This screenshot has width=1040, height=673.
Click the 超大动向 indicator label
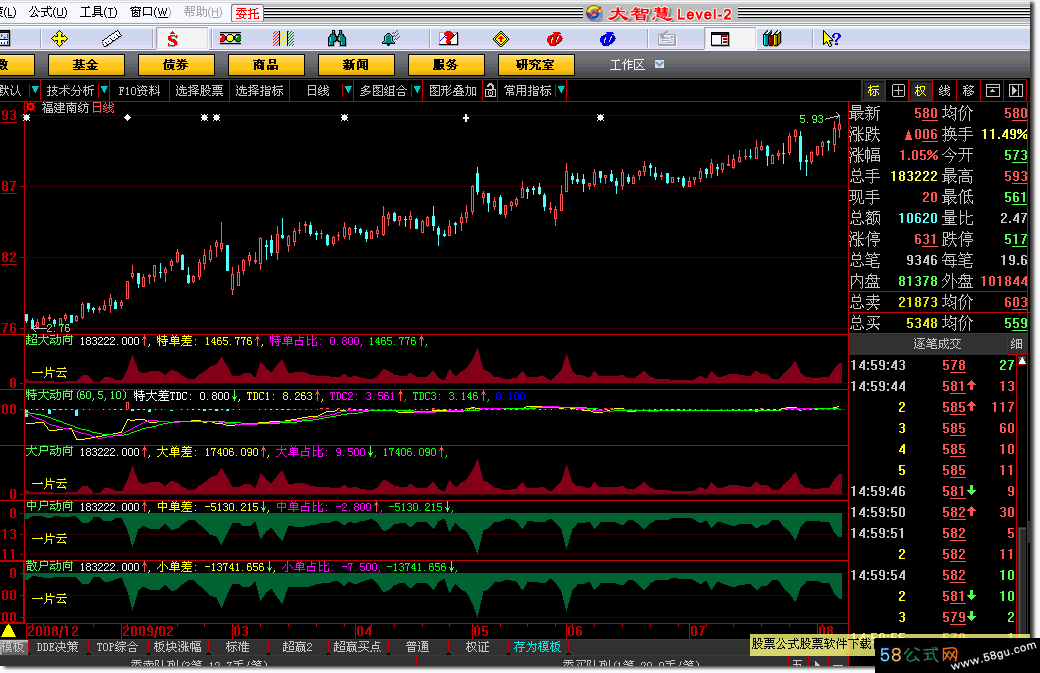click(x=50, y=340)
